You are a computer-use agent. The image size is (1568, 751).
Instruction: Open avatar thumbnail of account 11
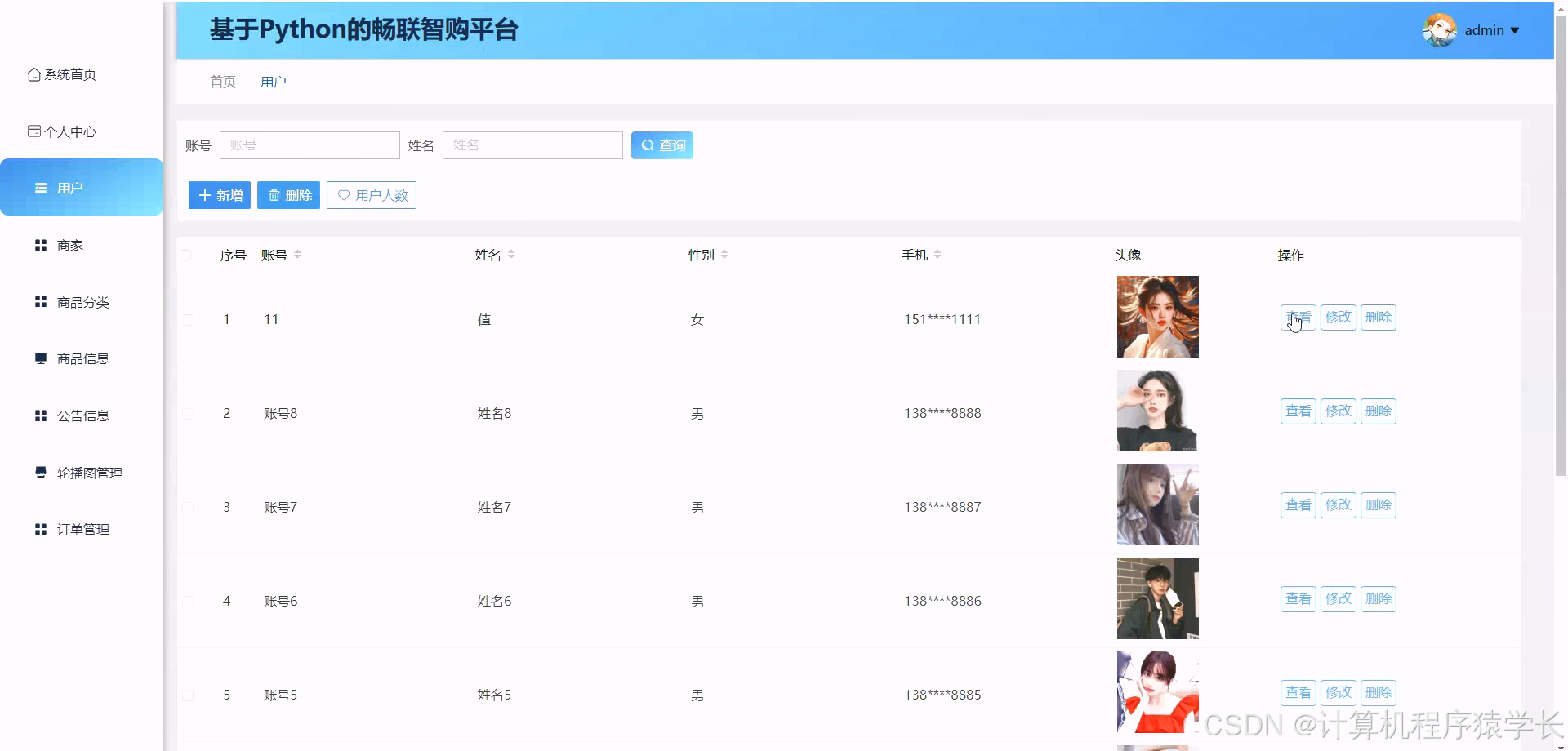1158,317
